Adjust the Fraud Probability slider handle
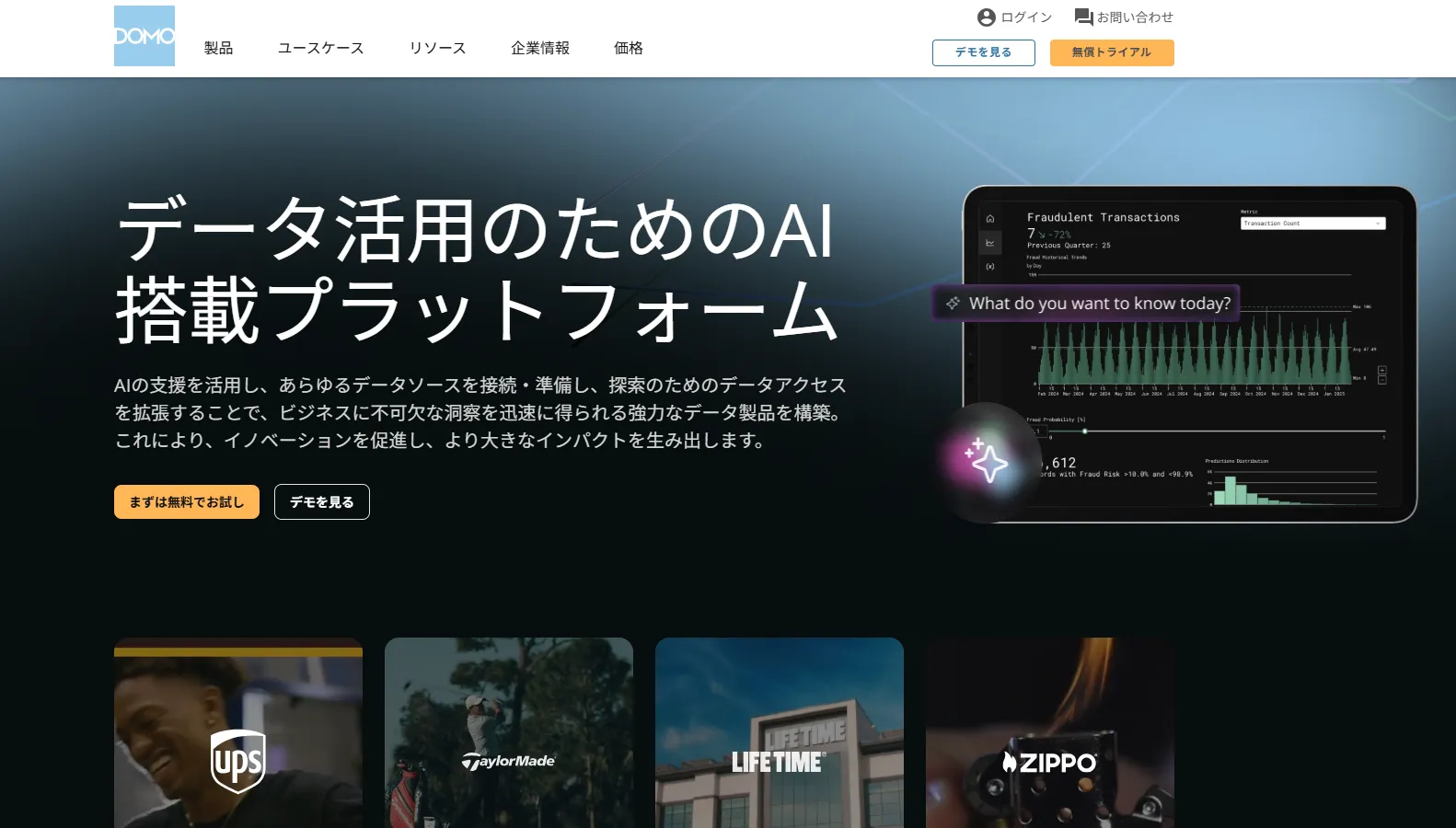This screenshot has width=1456, height=828. pos(1085,431)
